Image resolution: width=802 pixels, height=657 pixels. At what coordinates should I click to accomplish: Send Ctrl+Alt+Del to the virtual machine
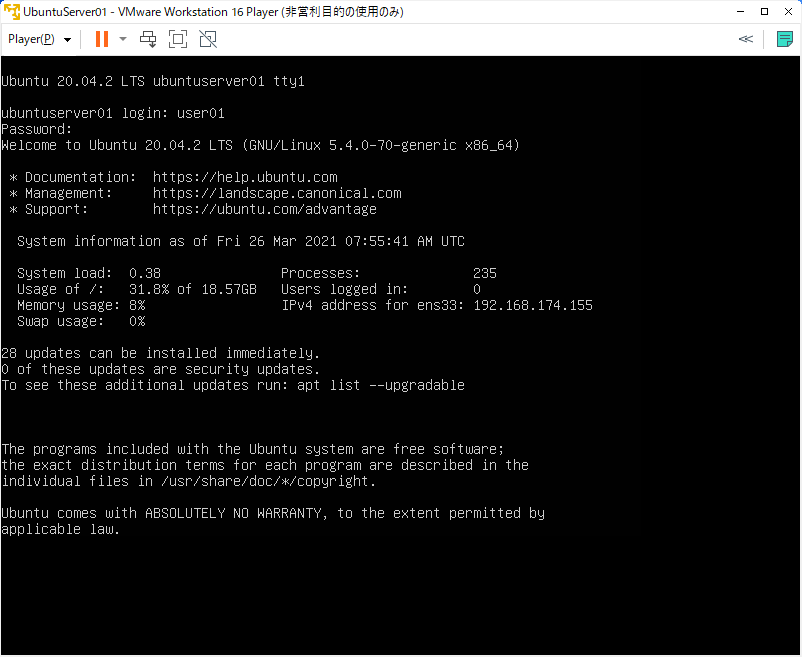point(148,39)
